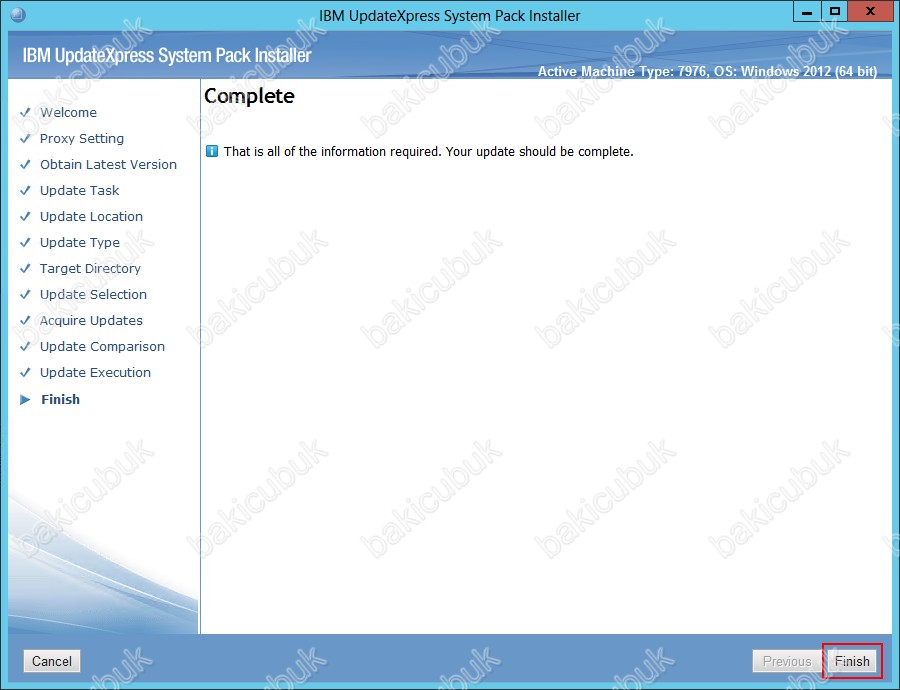Maximize the installer window
900x690 pixels.
coord(835,12)
